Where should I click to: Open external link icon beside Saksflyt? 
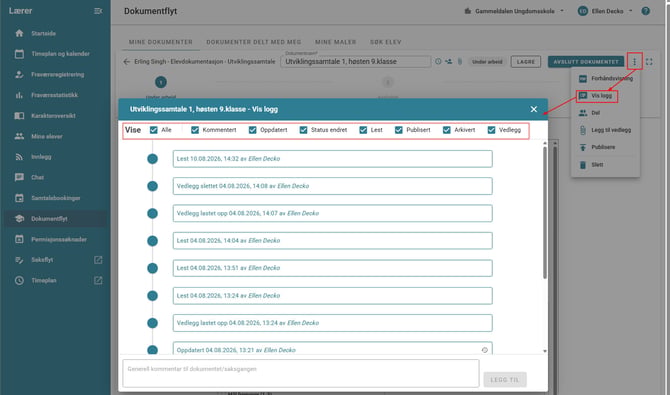tap(98, 260)
